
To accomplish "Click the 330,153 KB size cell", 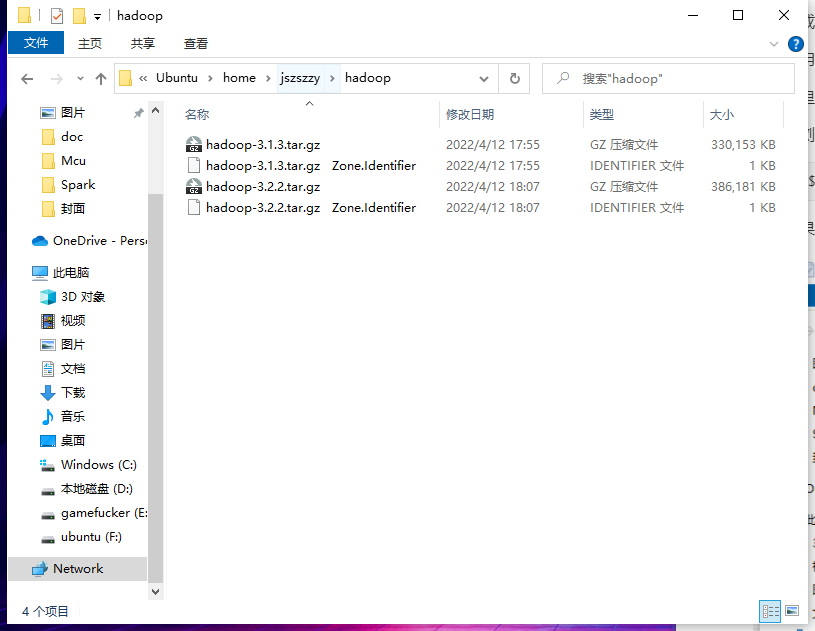I will [x=743, y=144].
